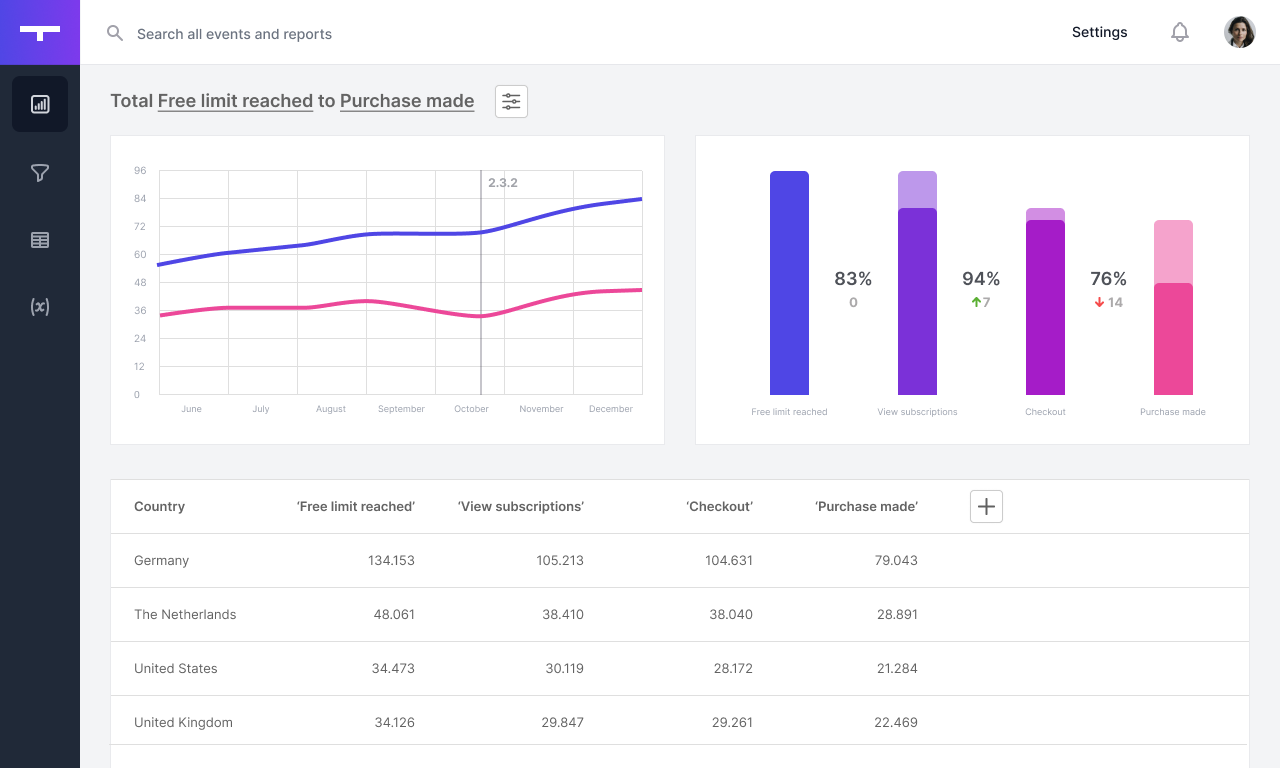Click United States' 28.172 value
The width and height of the screenshot is (1280, 768).
(x=732, y=669)
